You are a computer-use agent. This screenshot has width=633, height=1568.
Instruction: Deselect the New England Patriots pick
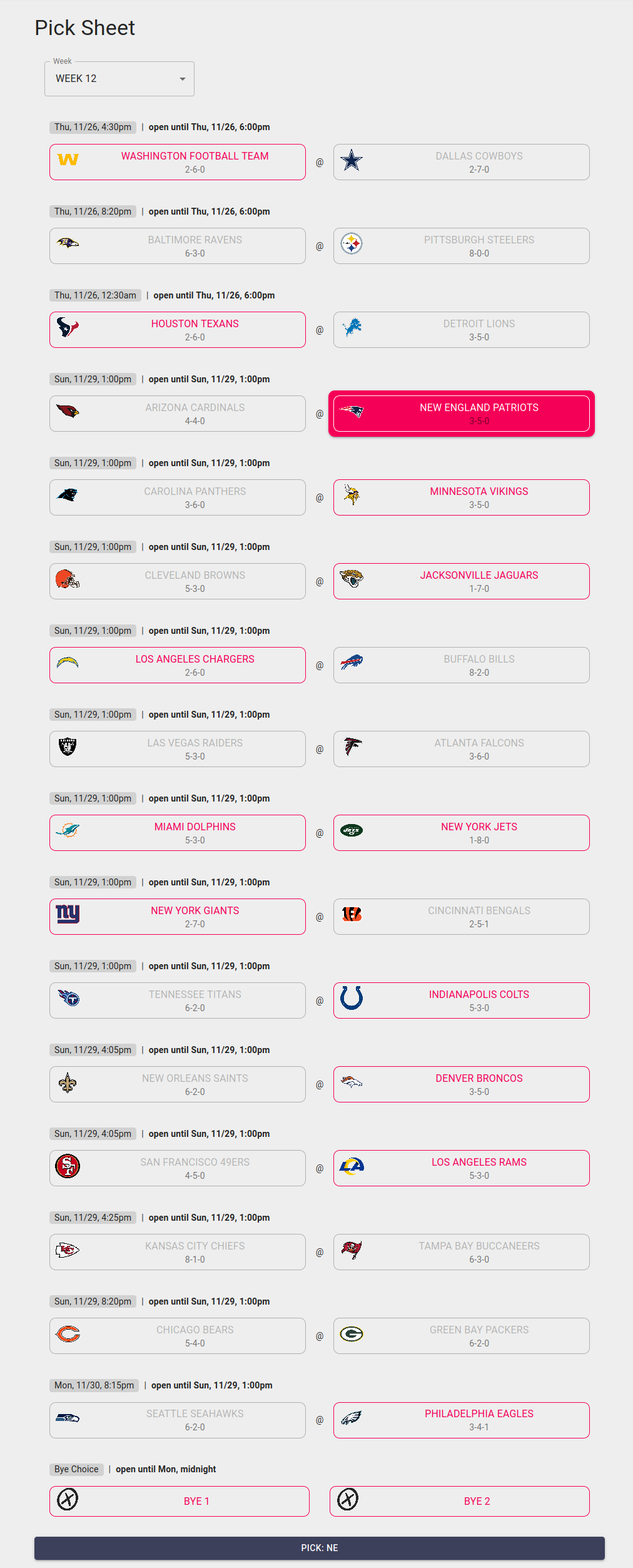click(x=462, y=414)
